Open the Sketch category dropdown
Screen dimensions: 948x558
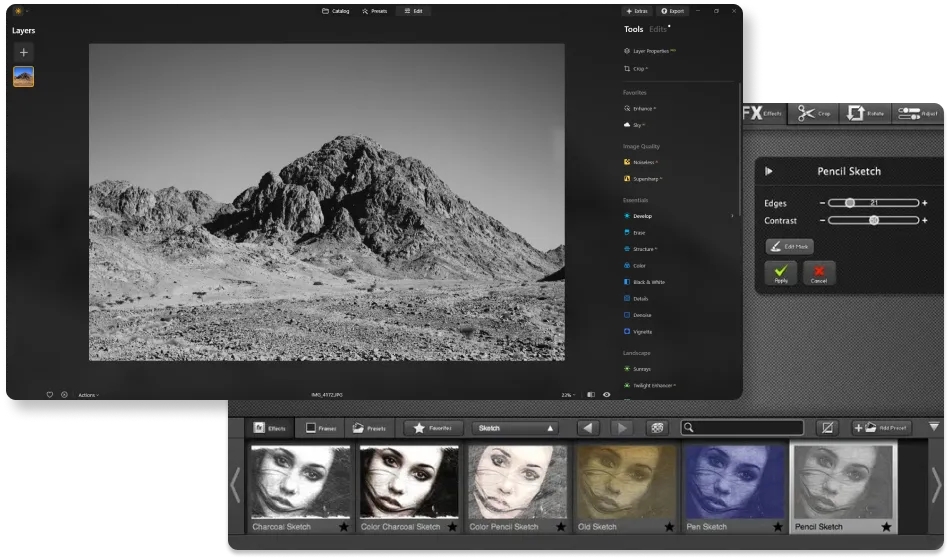[x=515, y=428]
